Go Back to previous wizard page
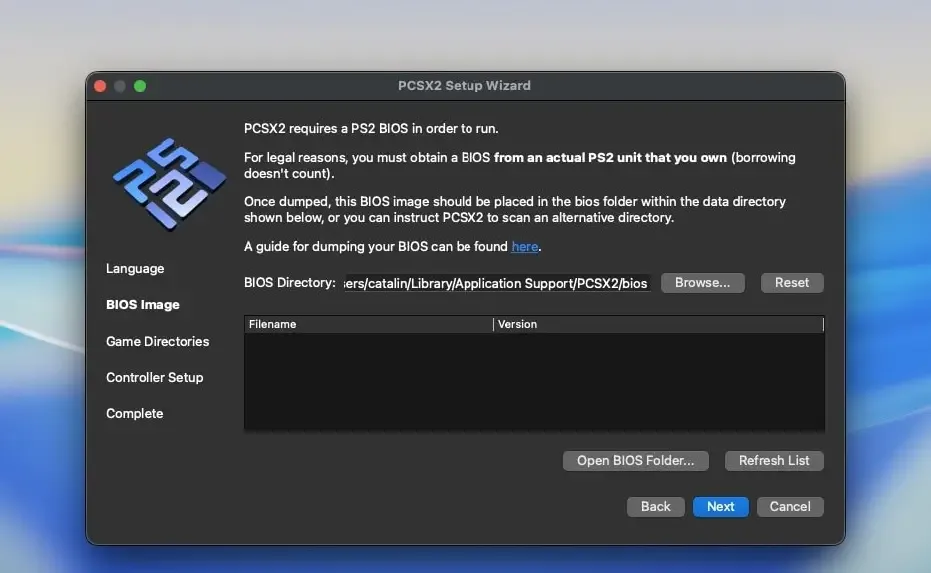The width and height of the screenshot is (931, 573). (656, 506)
